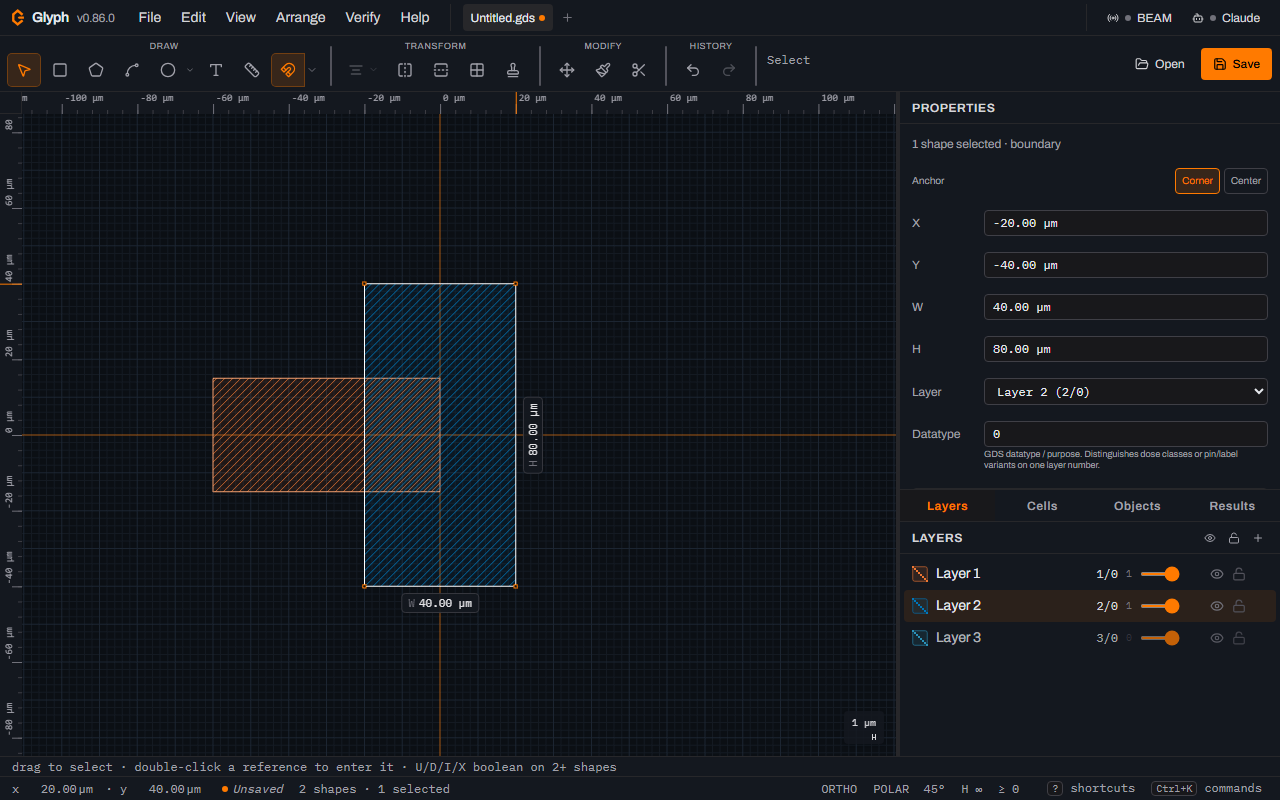Image resolution: width=1280 pixels, height=800 pixels.
Task: Click Layer 3 hatch pattern swatch
Action: (x=920, y=638)
